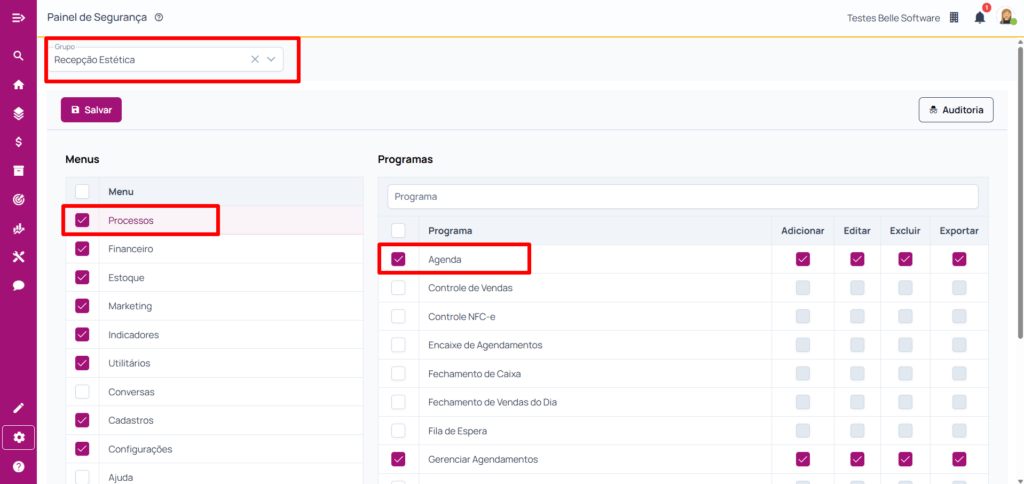Open search from the magnifier sidebar icon
1024x484 pixels.
pyautogui.click(x=18, y=56)
